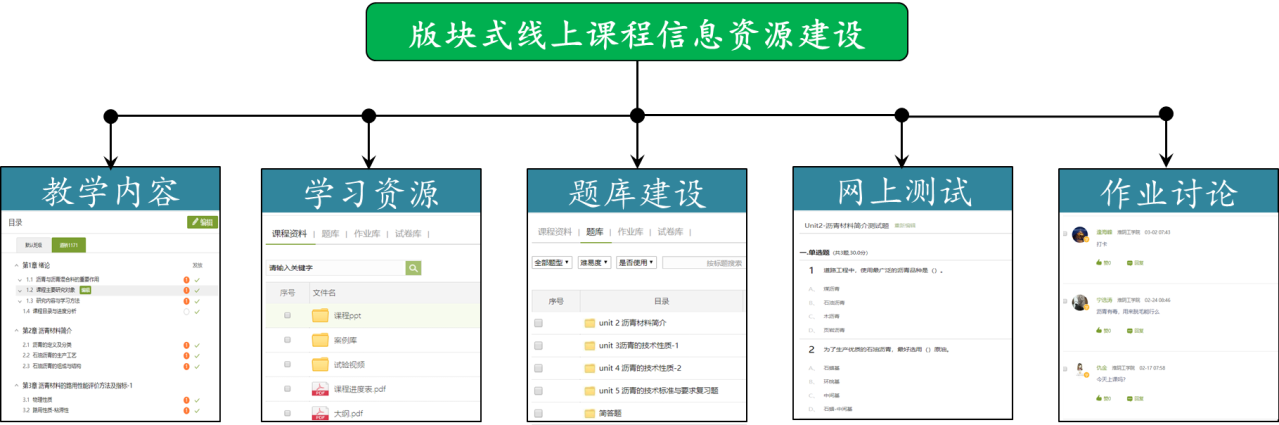Image resolution: width=1279 pixels, height=425 pixels.
Task: Open the 课程ppt folder icon
Action: point(320,315)
